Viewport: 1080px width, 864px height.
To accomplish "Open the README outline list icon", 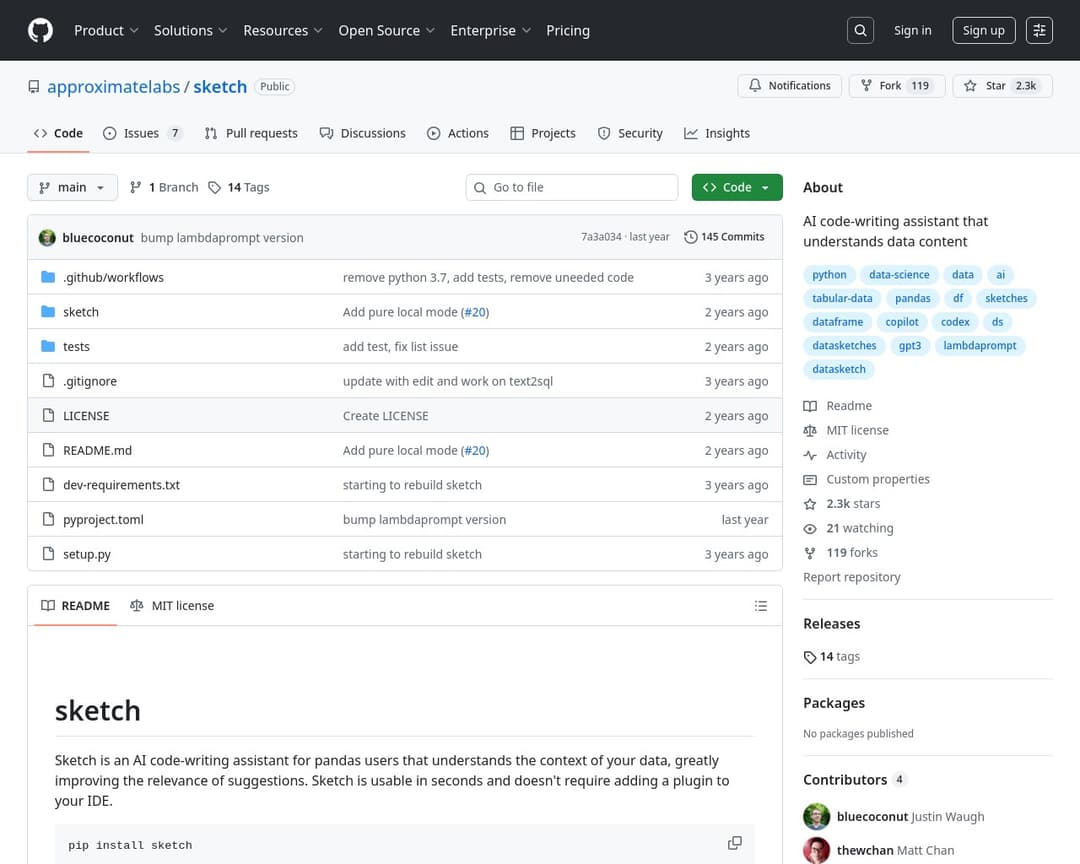I will pos(760,606).
